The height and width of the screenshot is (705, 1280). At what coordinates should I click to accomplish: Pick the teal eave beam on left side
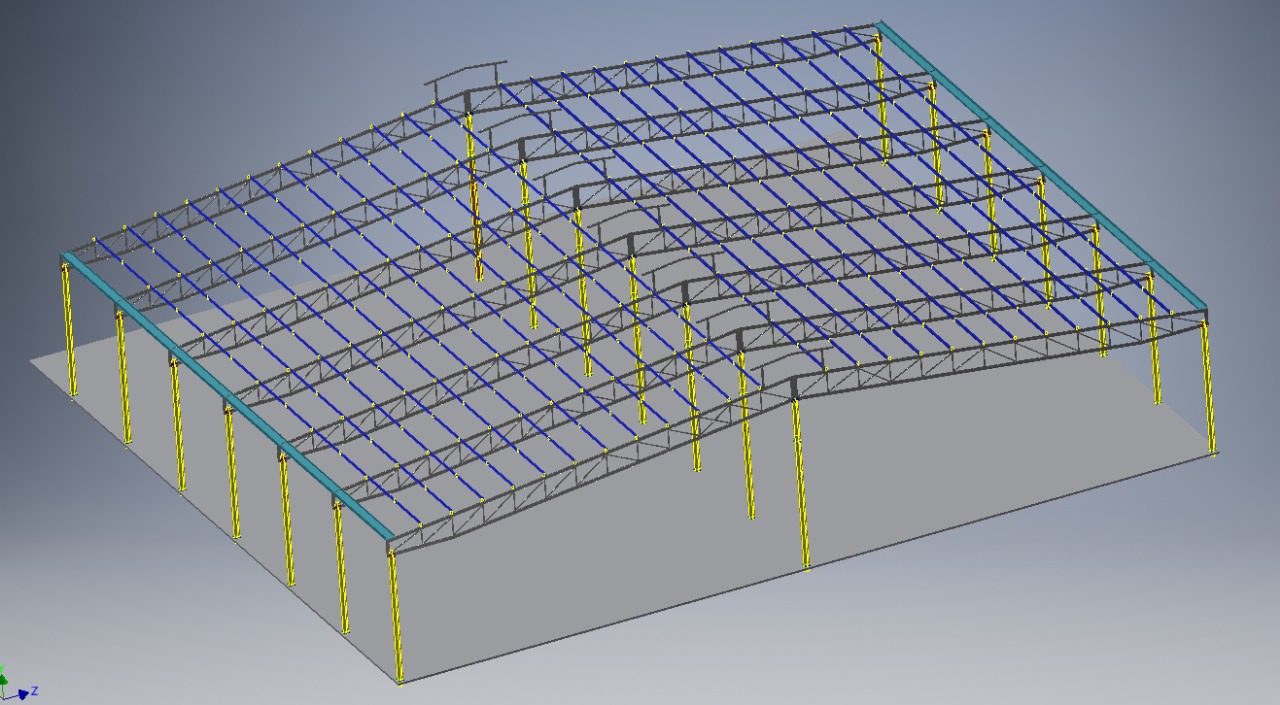225,398
